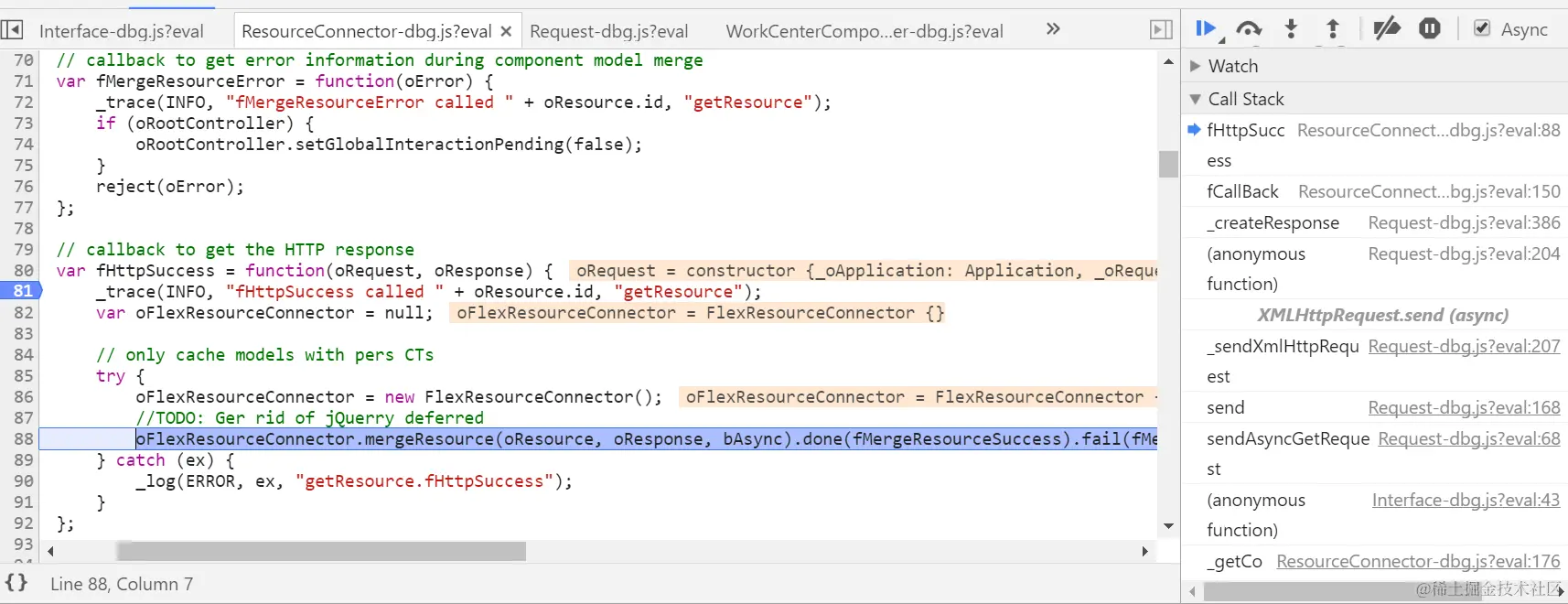Pretty print with the braces icon
Screen dimensions: 1568x604
click(16, 583)
